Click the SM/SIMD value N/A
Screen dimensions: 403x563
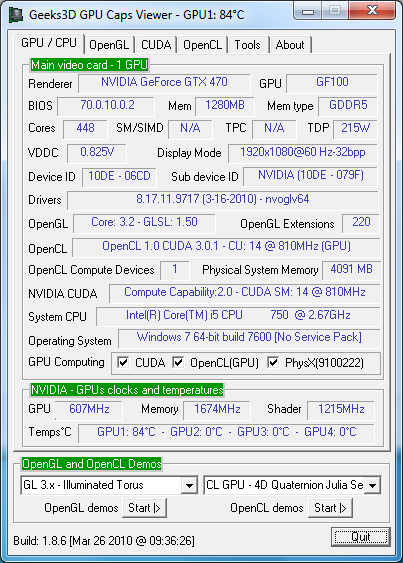[190, 129]
